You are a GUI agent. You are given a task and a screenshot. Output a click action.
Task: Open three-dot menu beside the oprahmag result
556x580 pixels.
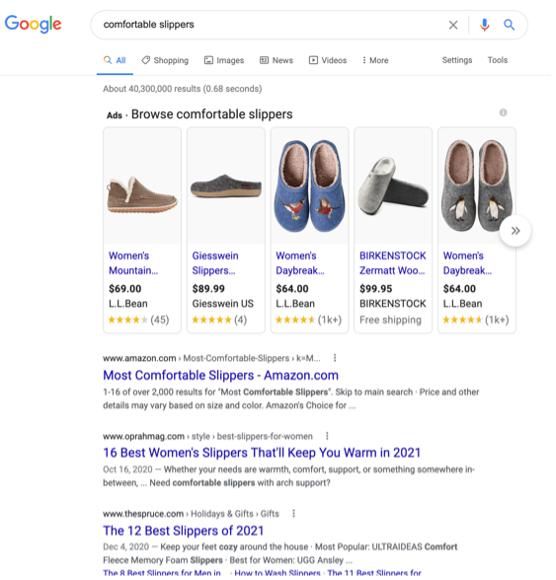(x=327, y=436)
